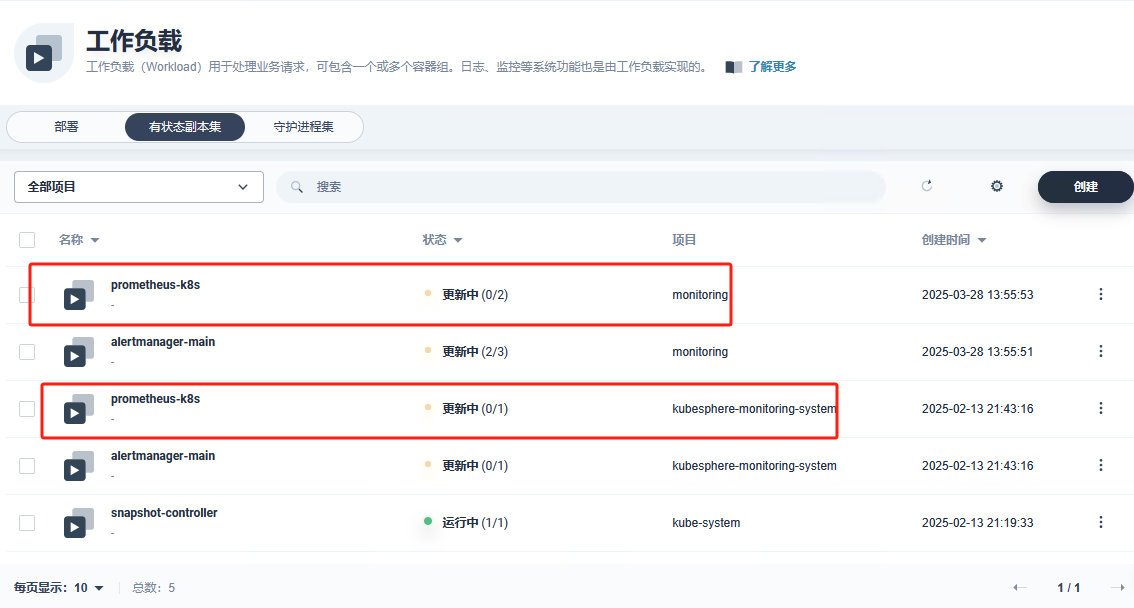The image size is (1134, 608).
Task: Check the box for prometheus-k8s in kubesphere-monitoring-system
Action: tap(27, 409)
